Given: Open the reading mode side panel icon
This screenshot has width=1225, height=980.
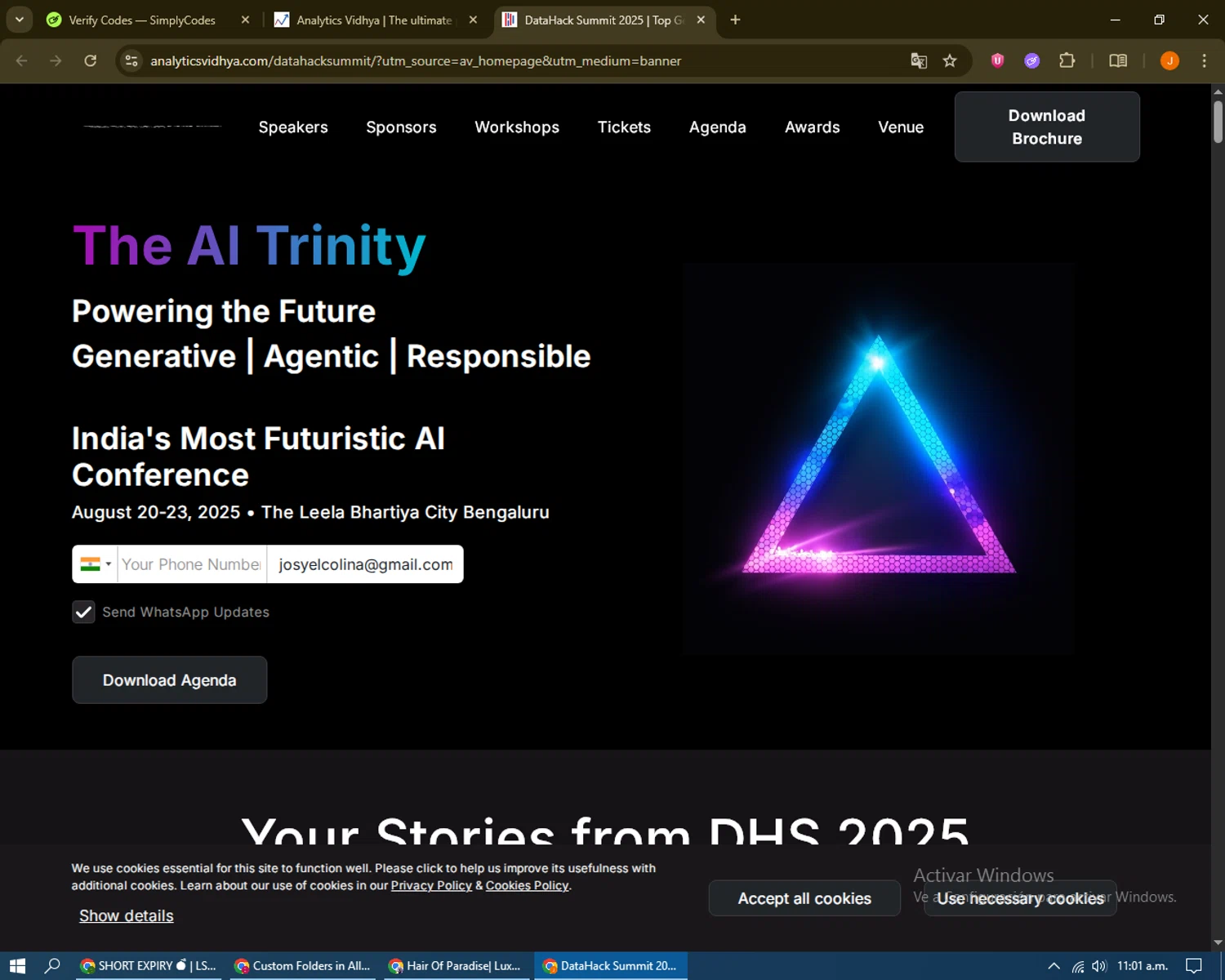Looking at the screenshot, I should pos(1118,60).
